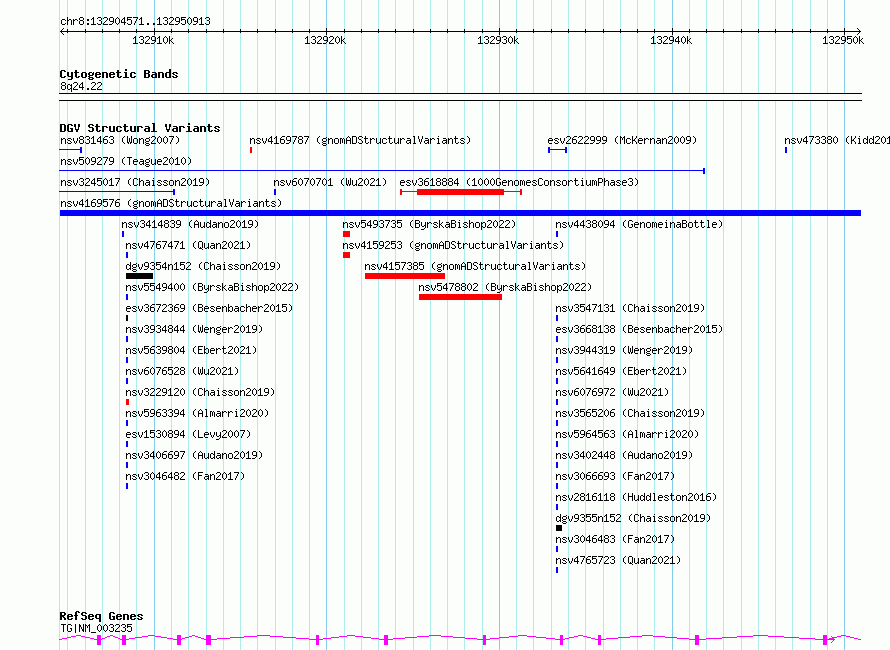Click the small black square under dgv9355n152
This screenshot has height=650, width=890.
[x=559, y=528]
